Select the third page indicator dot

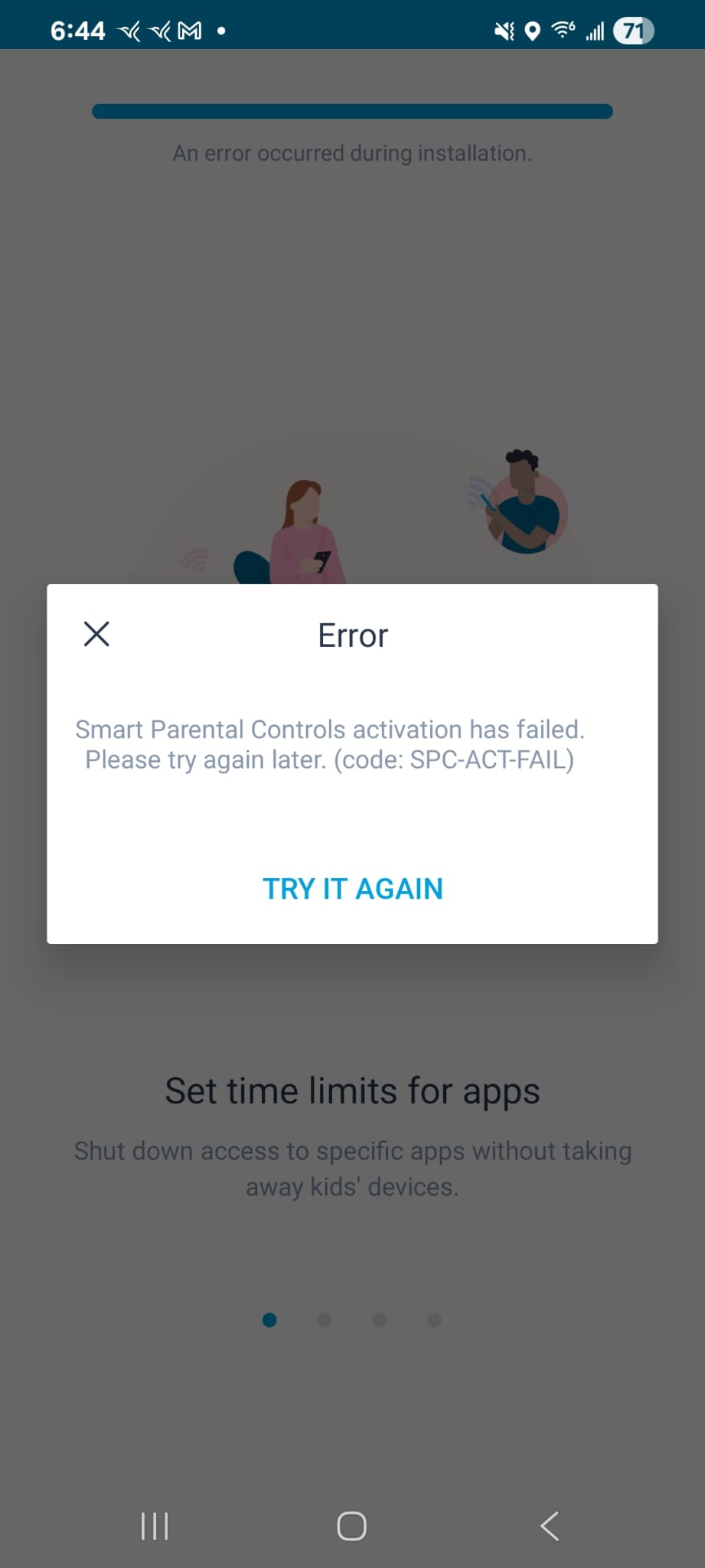tap(379, 1320)
